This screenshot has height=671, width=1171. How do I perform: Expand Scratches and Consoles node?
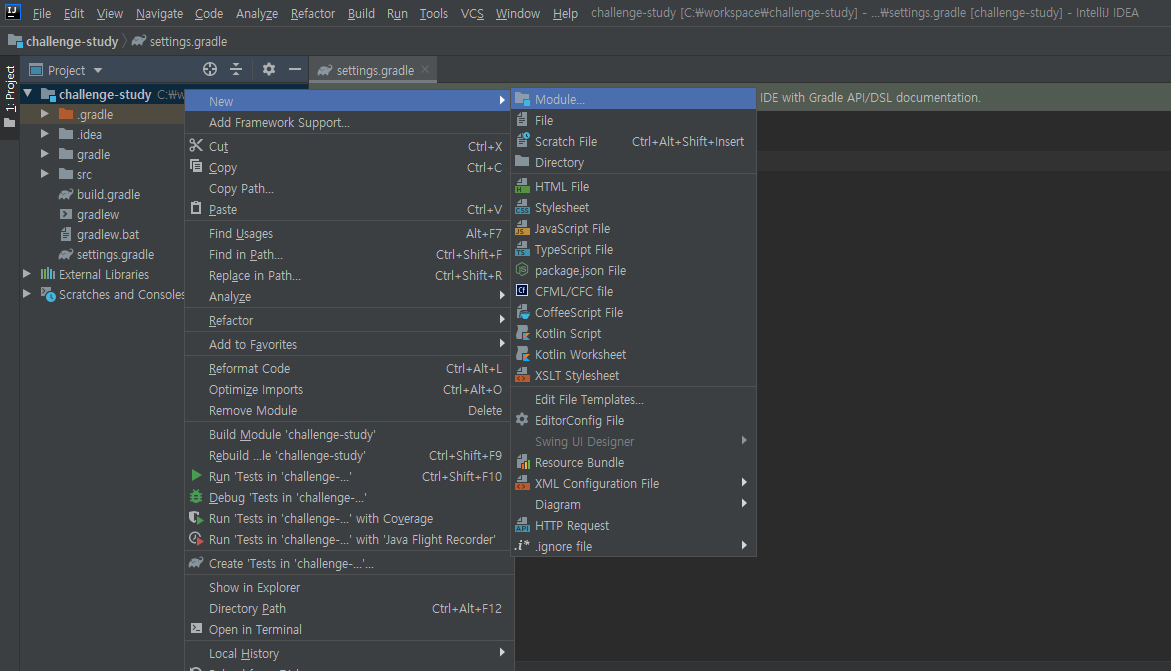pos(27,294)
